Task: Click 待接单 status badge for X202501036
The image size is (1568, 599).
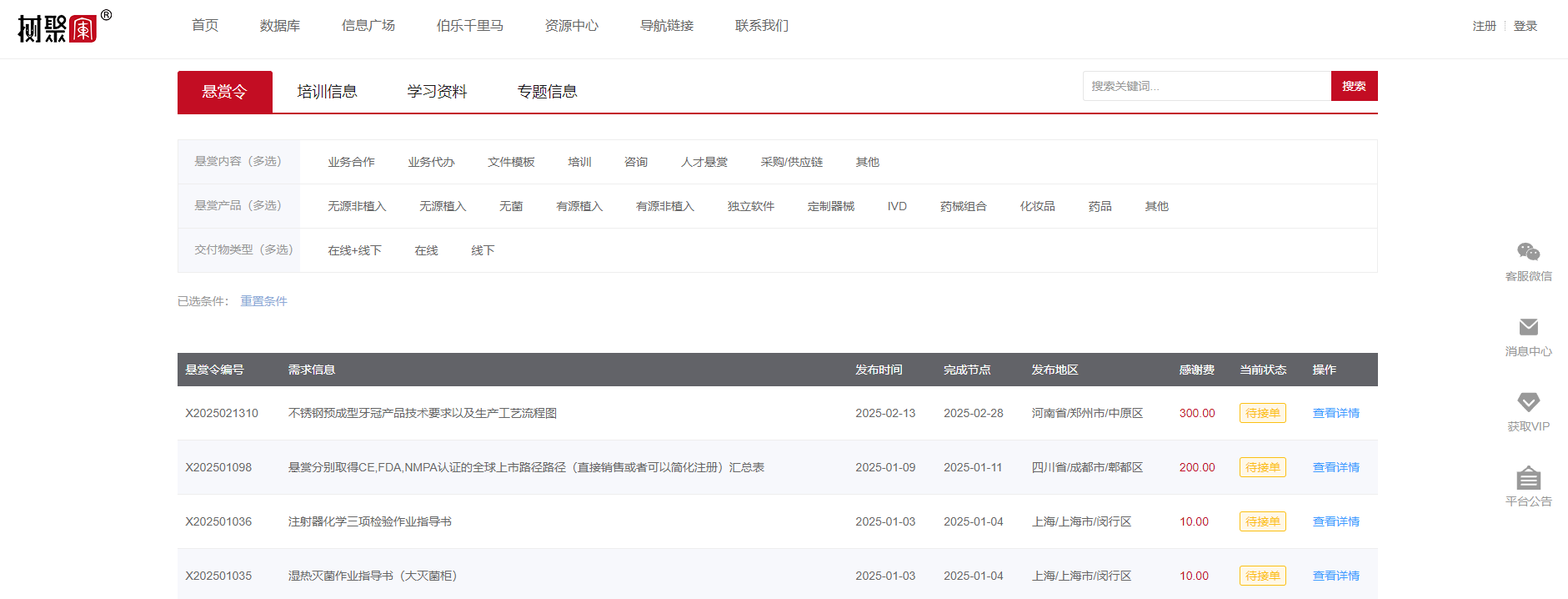Action: click(x=1262, y=521)
